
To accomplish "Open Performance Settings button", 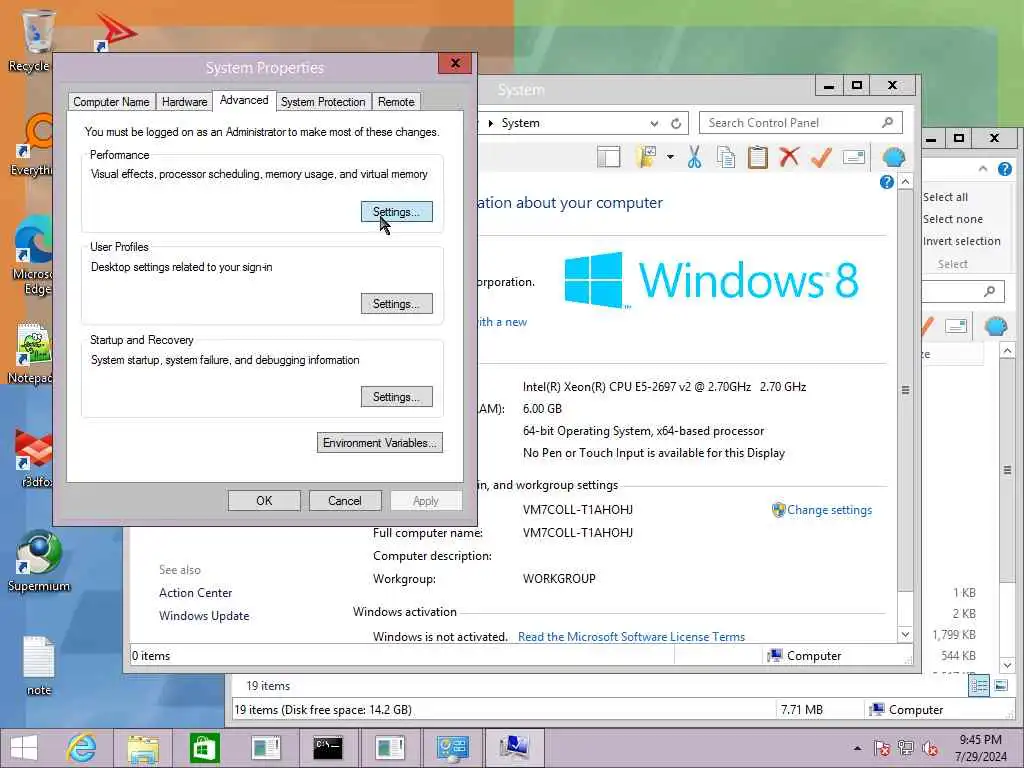I will [x=396, y=212].
